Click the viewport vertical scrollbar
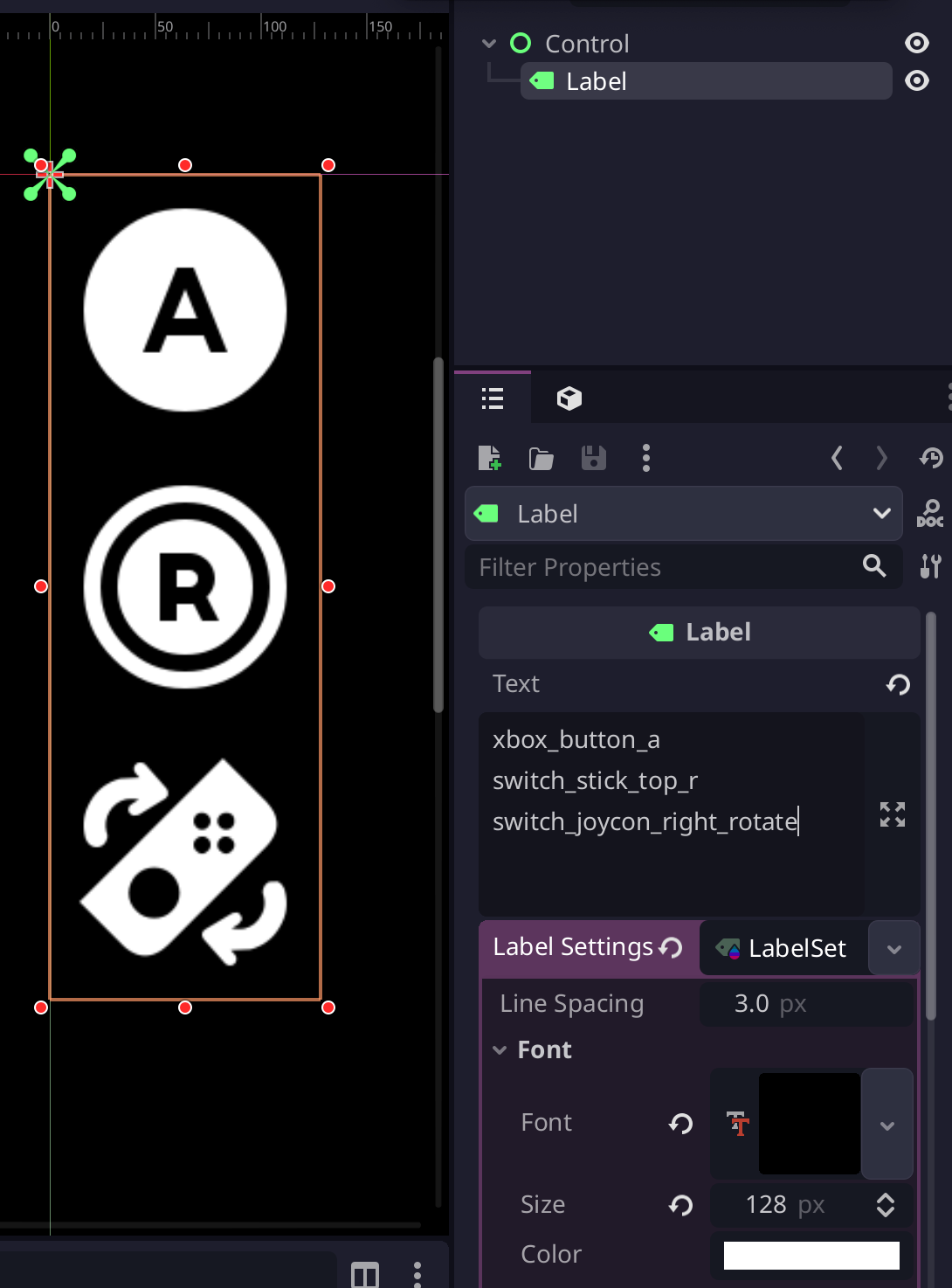This screenshot has width=952, height=1288. pyautogui.click(x=438, y=535)
